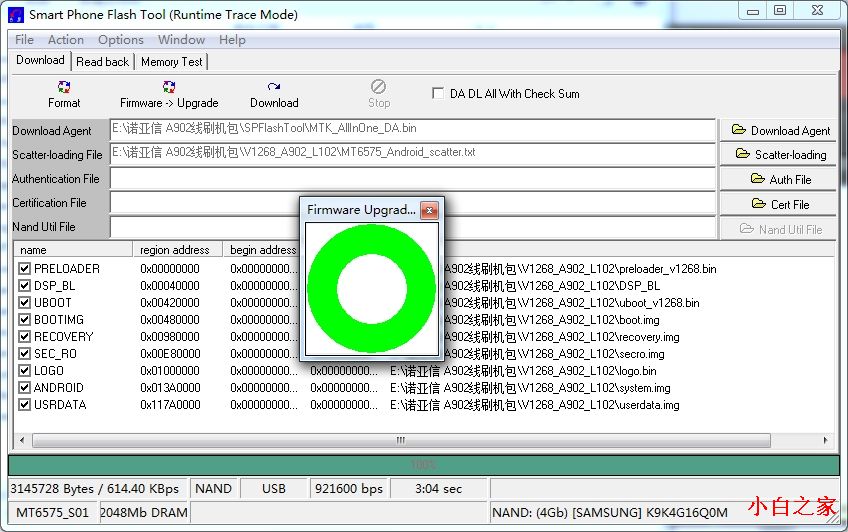Click the Download arrow icon
This screenshot has height=532, width=848.
(274, 87)
